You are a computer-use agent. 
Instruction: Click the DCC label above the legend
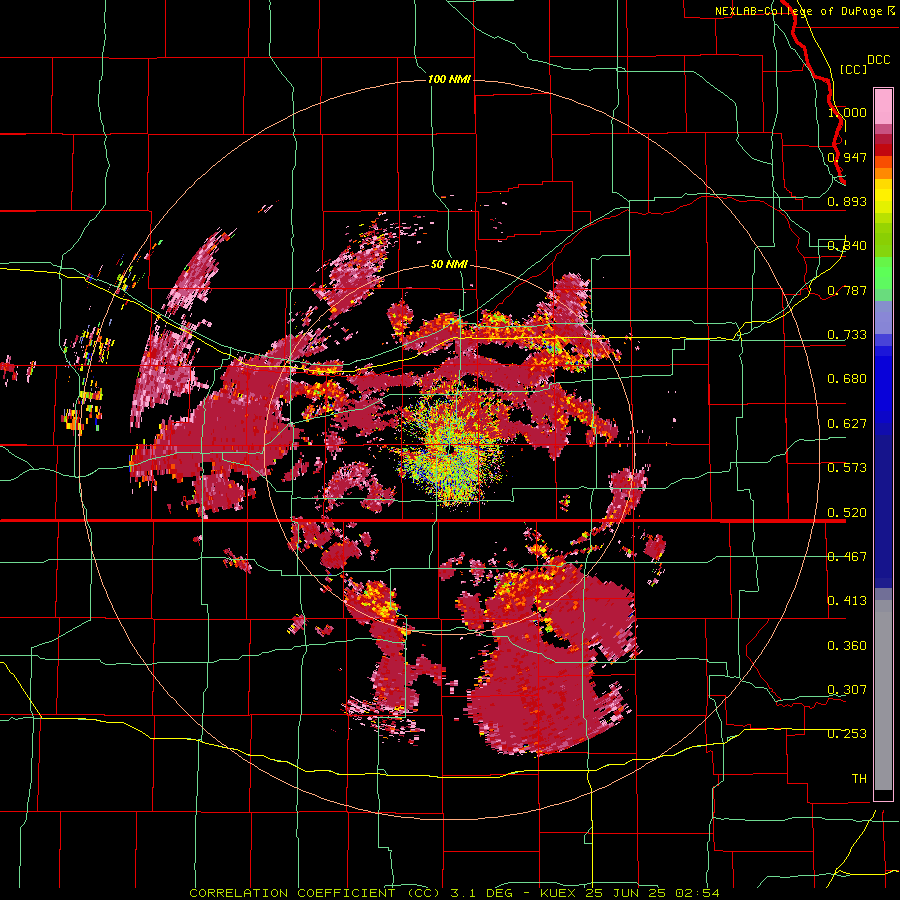878,60
